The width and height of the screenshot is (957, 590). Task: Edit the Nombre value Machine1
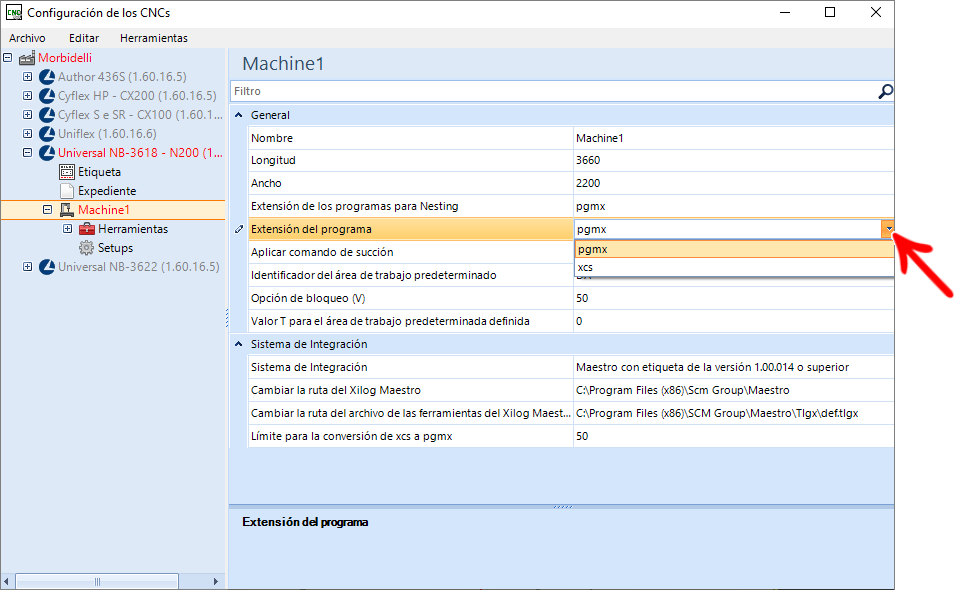734,138
